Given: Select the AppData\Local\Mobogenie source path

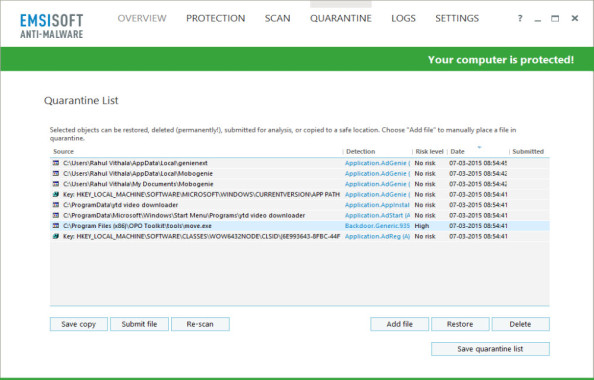Looking at the screenshot, I should click(x=138, y=174).
